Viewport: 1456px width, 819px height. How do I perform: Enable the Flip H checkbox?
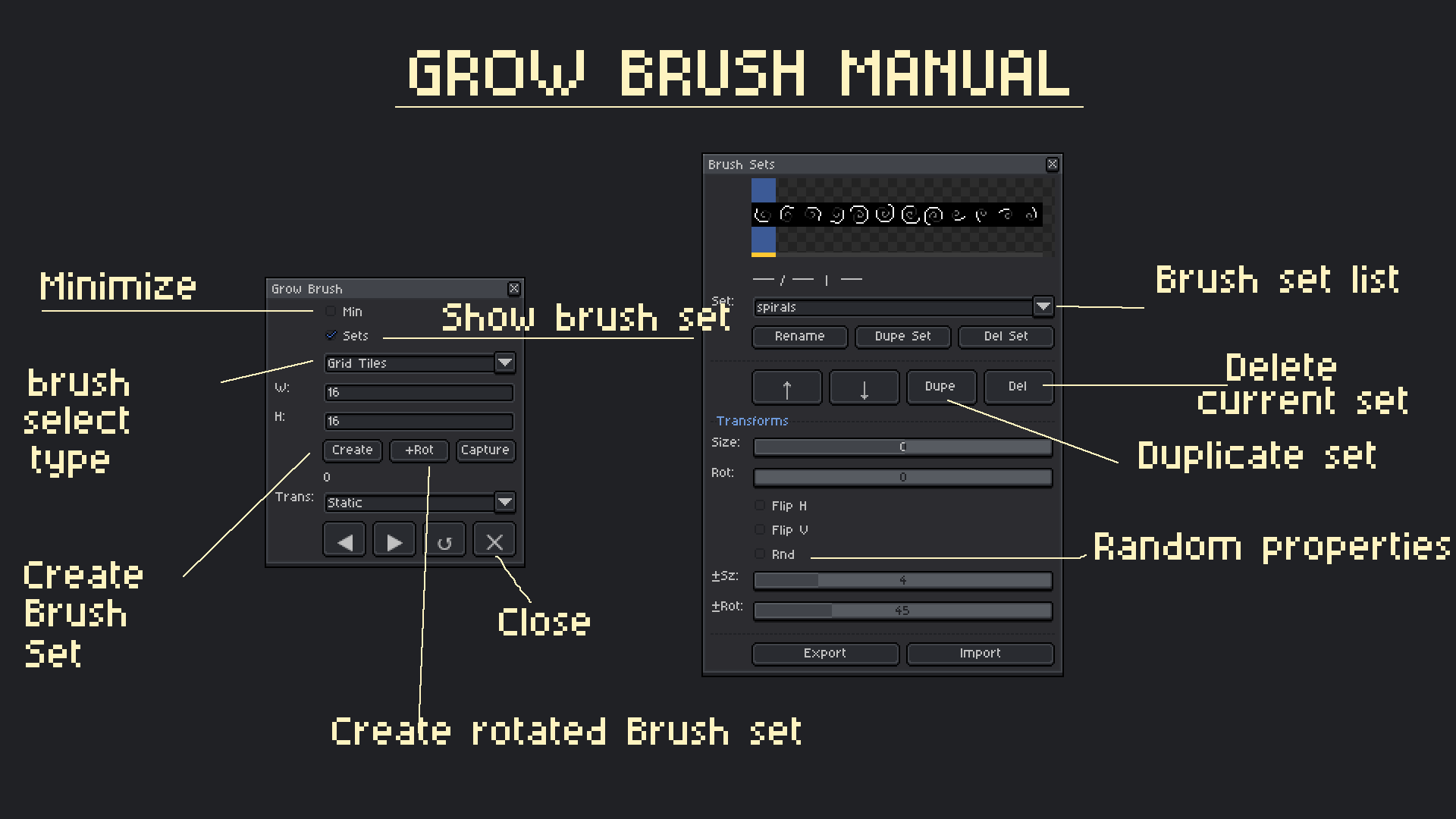point(760,506)
